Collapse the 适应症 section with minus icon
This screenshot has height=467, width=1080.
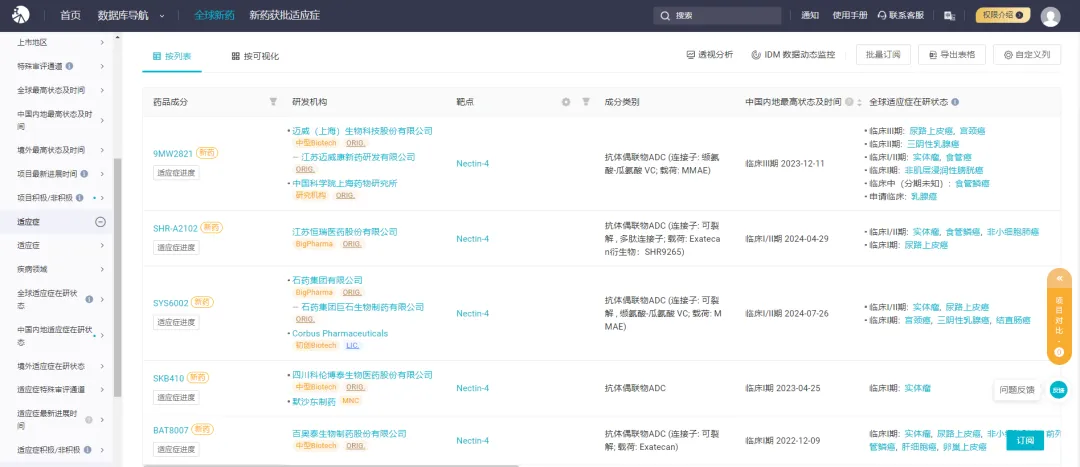(x=100, y=221)
